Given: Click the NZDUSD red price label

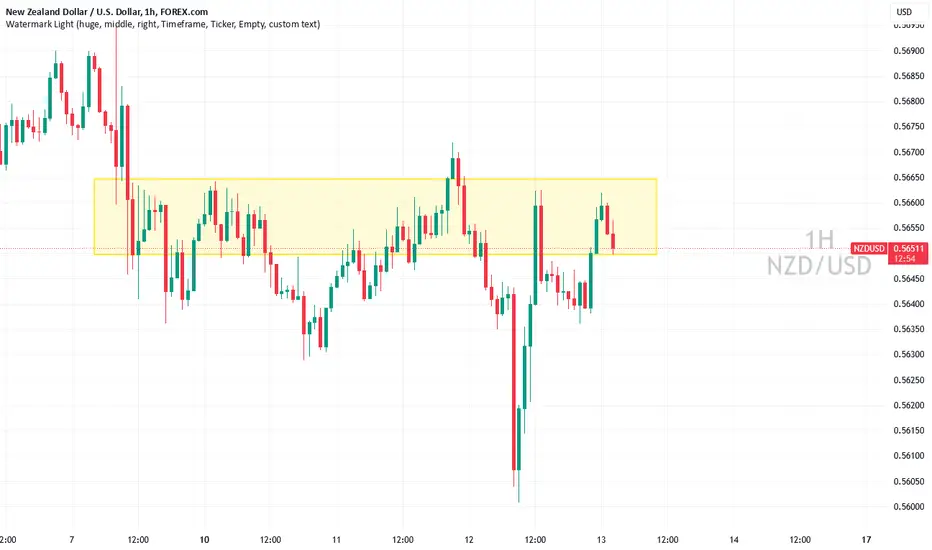Looking at the screenshot, I should pyautogui.click(x=868, y=249).
